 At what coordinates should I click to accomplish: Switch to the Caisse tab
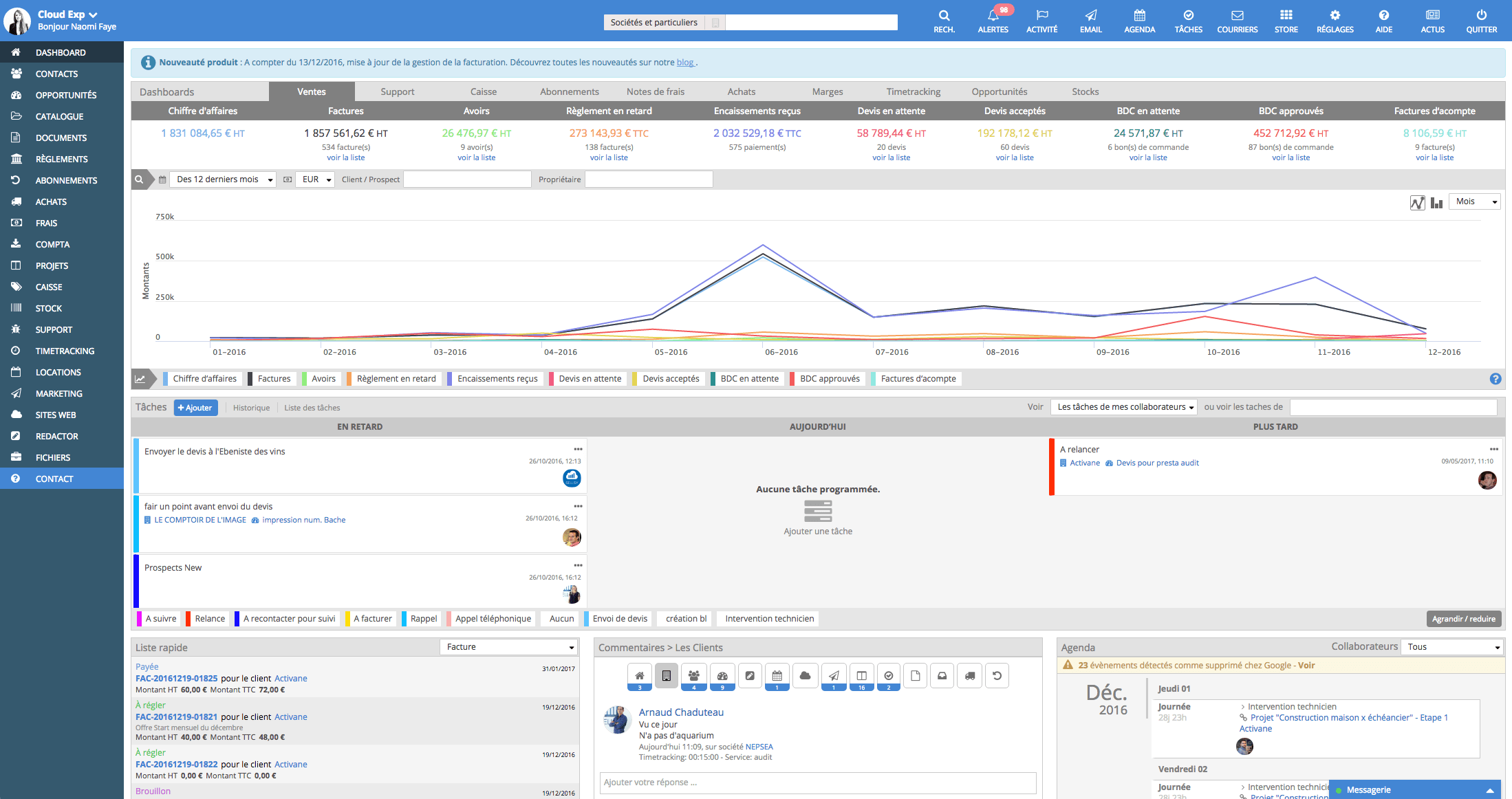(x=484, y=91)
